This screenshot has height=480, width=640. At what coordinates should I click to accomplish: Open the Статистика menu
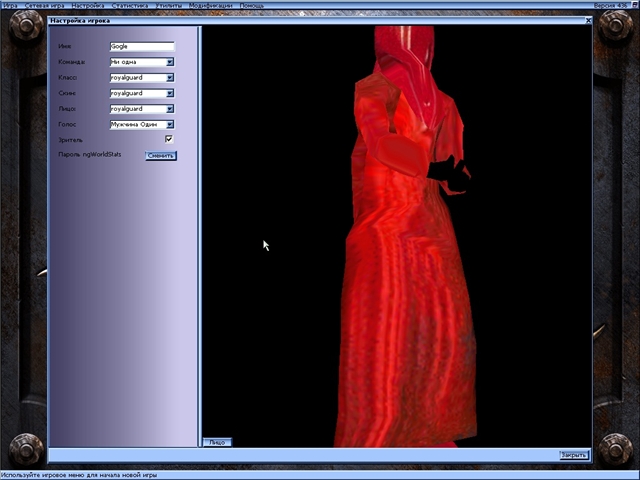click(130, 5)
